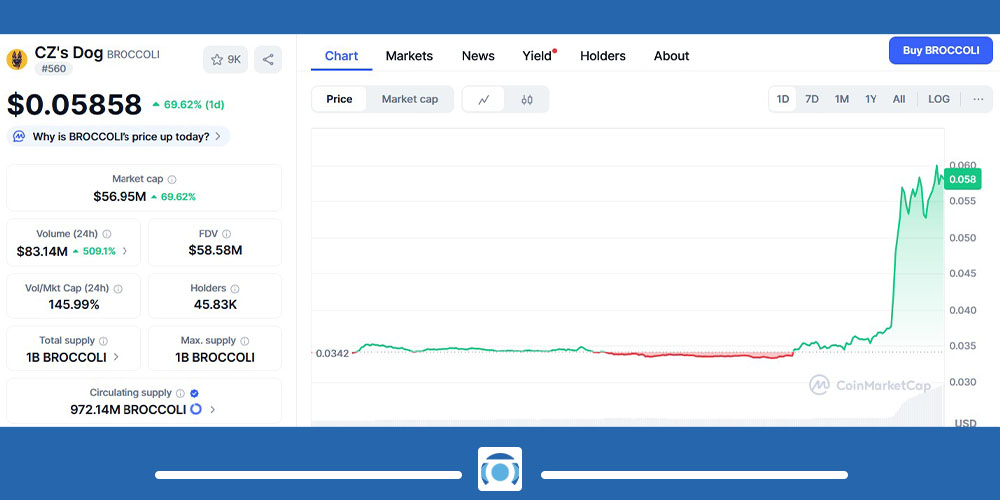Viewport: 1000px width, 500px height.
Task: Click the verified badge beside Circulating supply
Action: [195, 393]
